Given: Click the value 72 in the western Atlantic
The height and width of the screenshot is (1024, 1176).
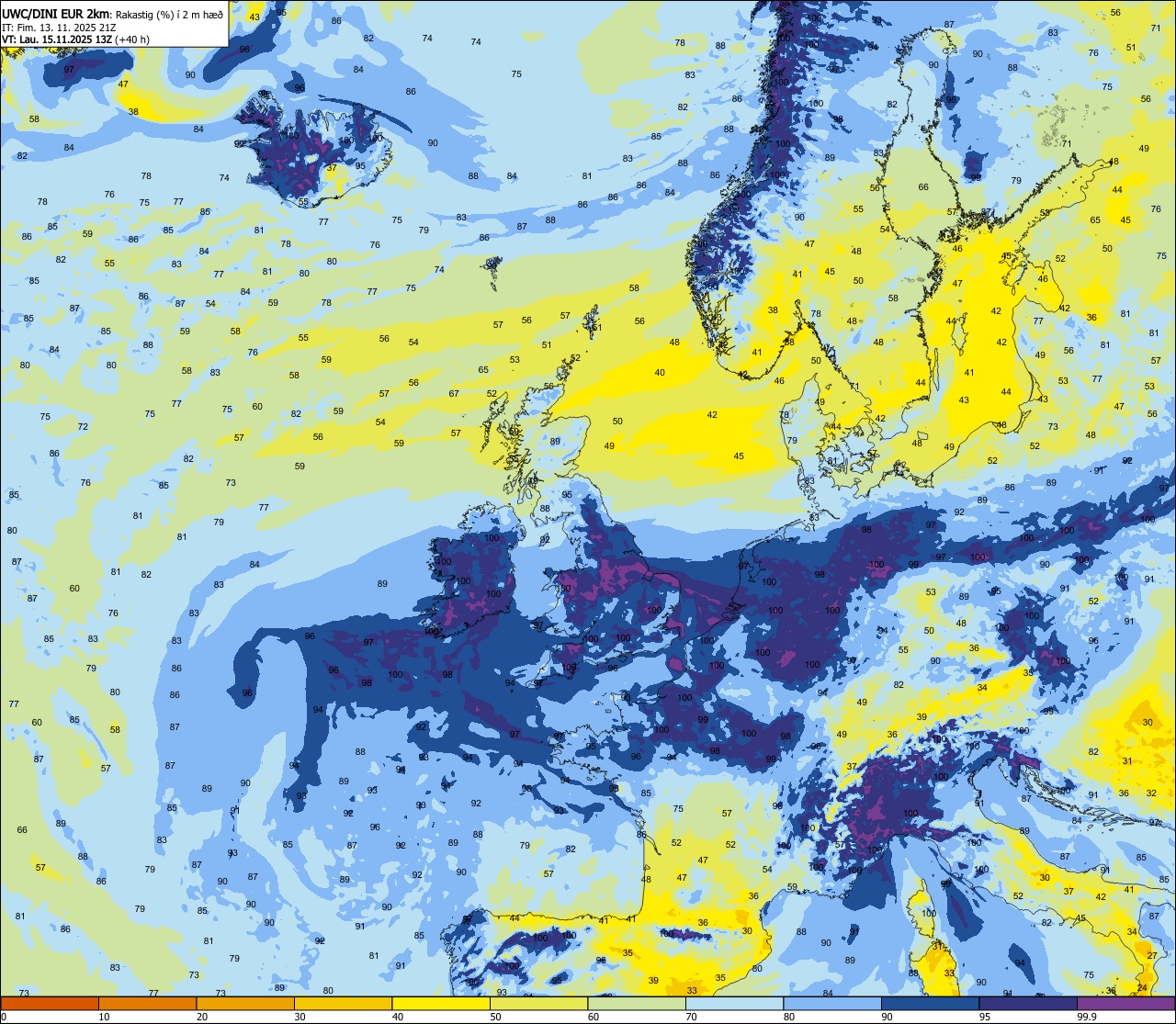Looking at the screenshot, I should point(83,426).
